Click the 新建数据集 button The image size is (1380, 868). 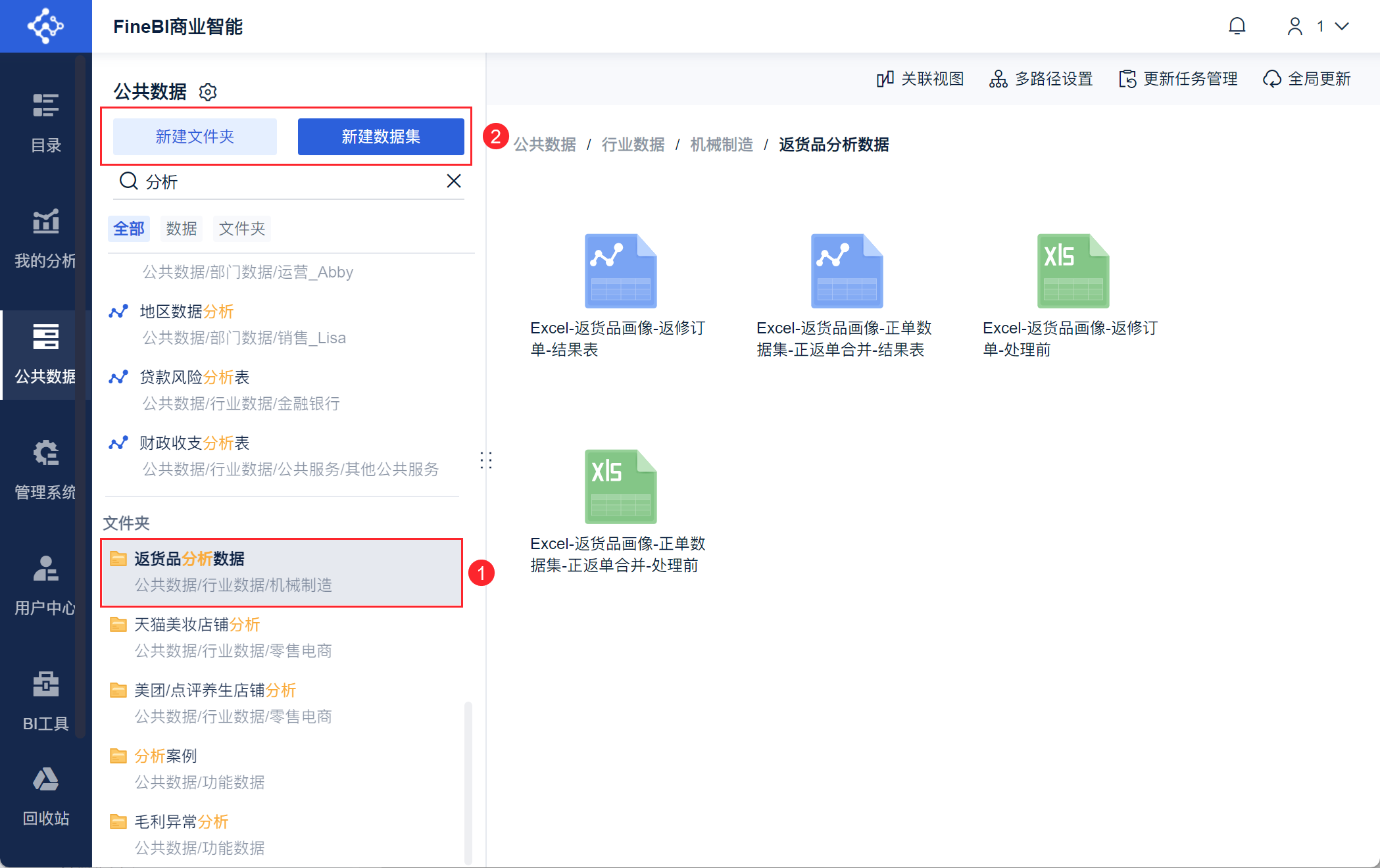381,137
